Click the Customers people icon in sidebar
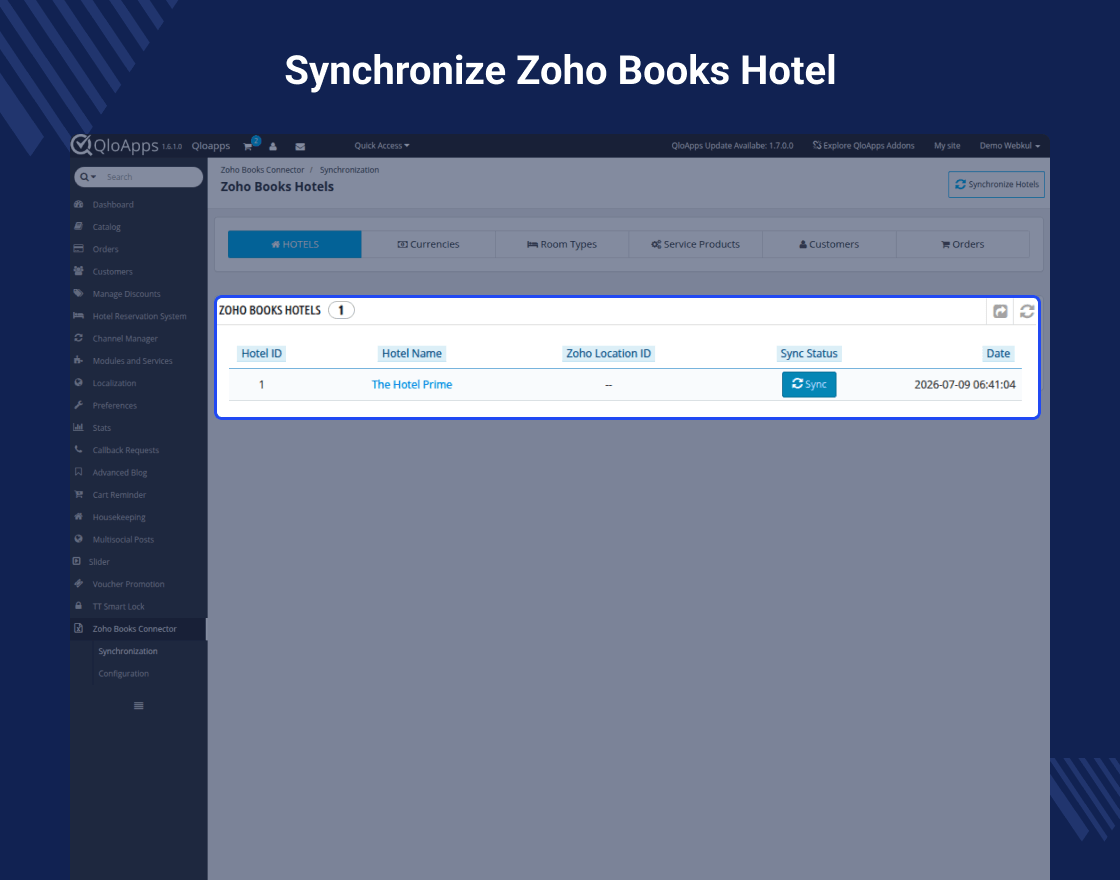 pos(79,271)
